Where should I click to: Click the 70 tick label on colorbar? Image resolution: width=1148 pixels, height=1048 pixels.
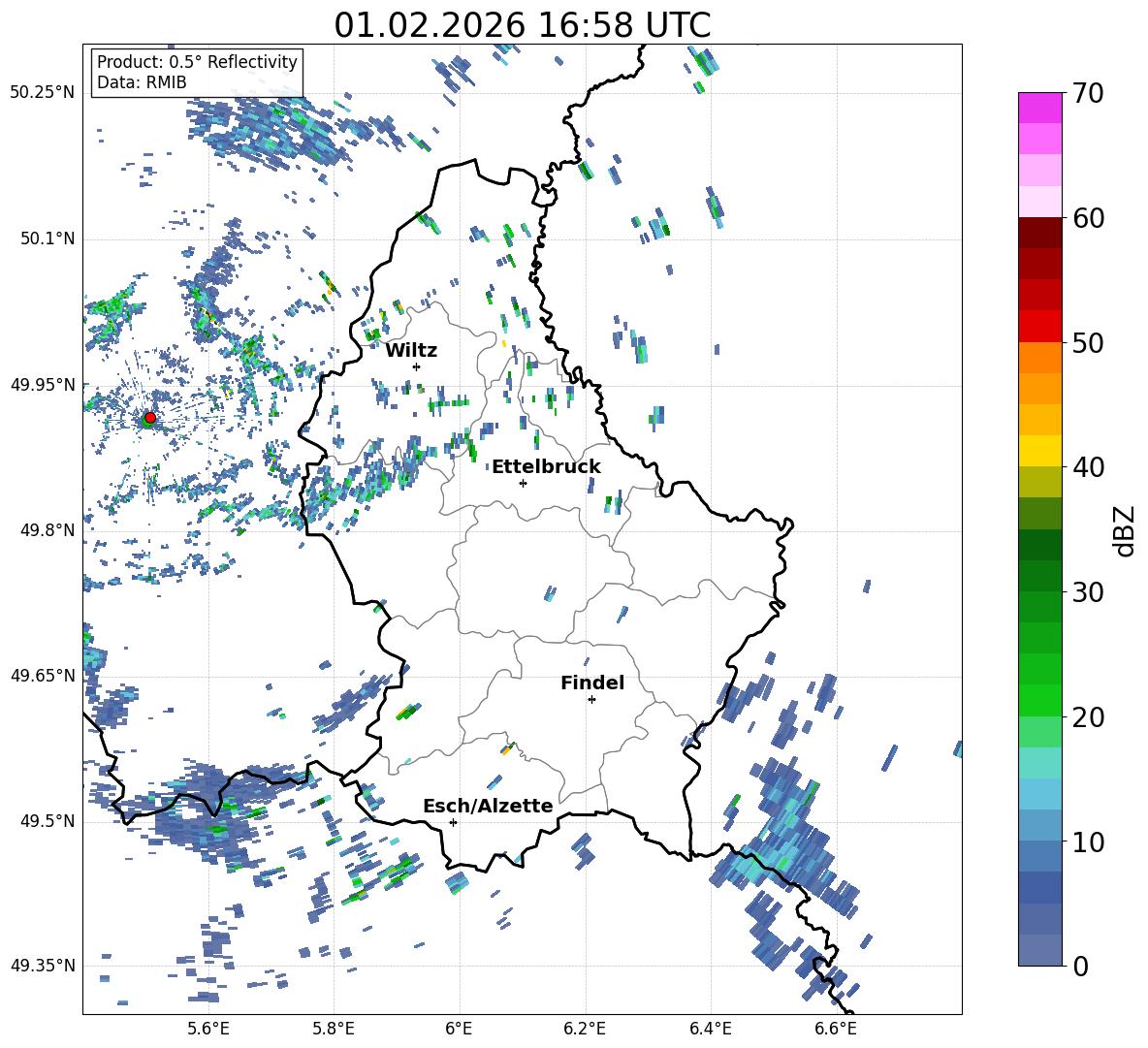[x=1091, y=94]
